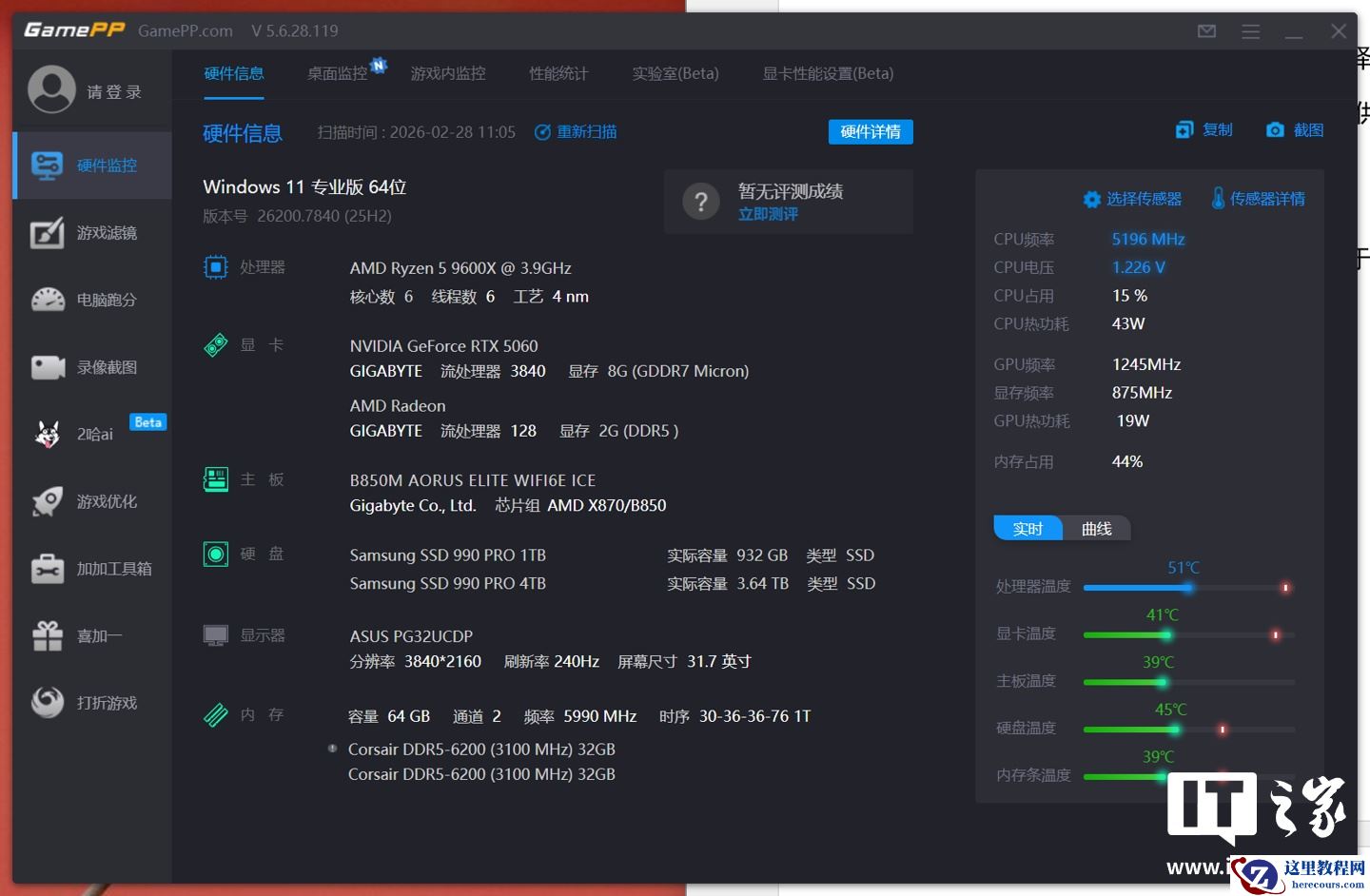Click the 复制 text button
Screen dimensions: 1370x896
tap(1218, 130)
